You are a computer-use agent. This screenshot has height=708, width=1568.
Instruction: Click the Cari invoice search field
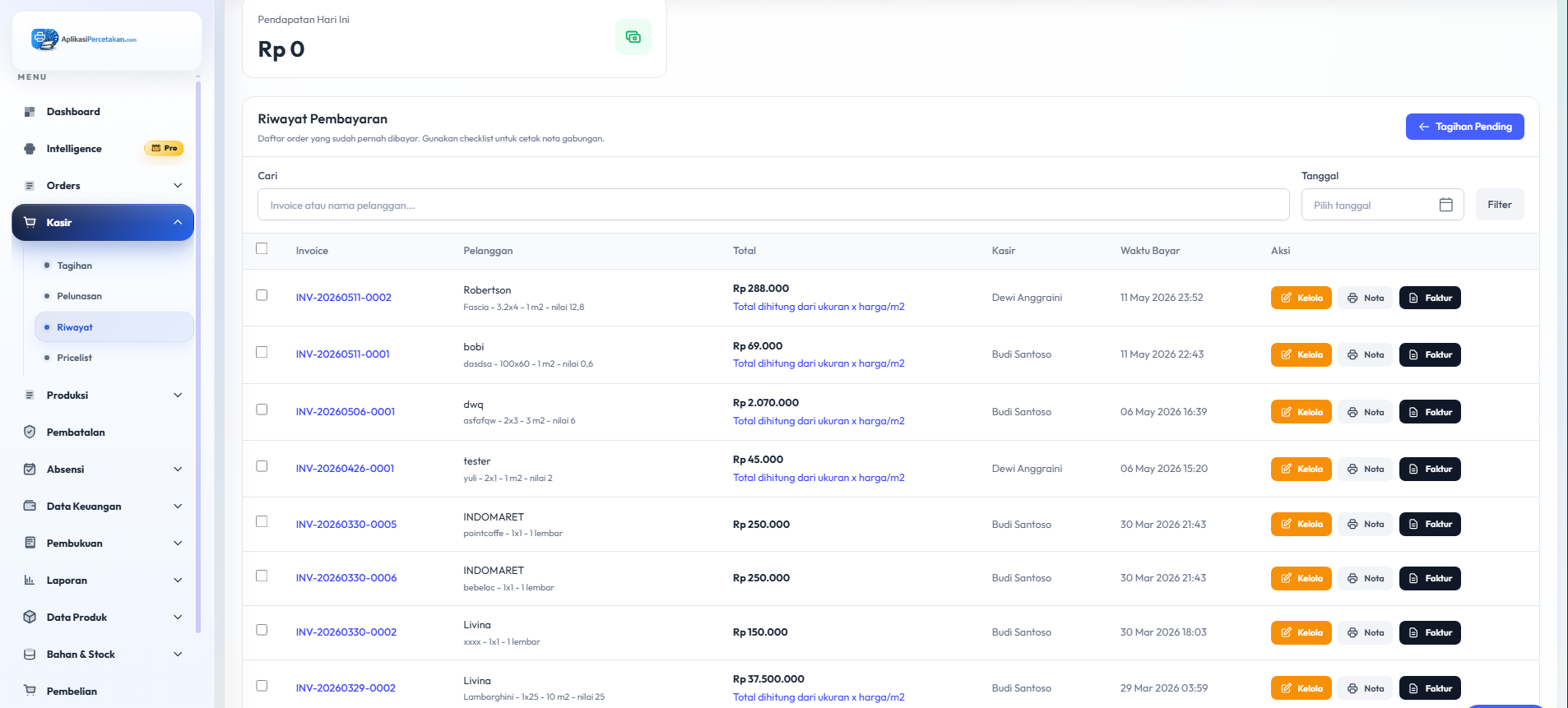click(773, 205)
